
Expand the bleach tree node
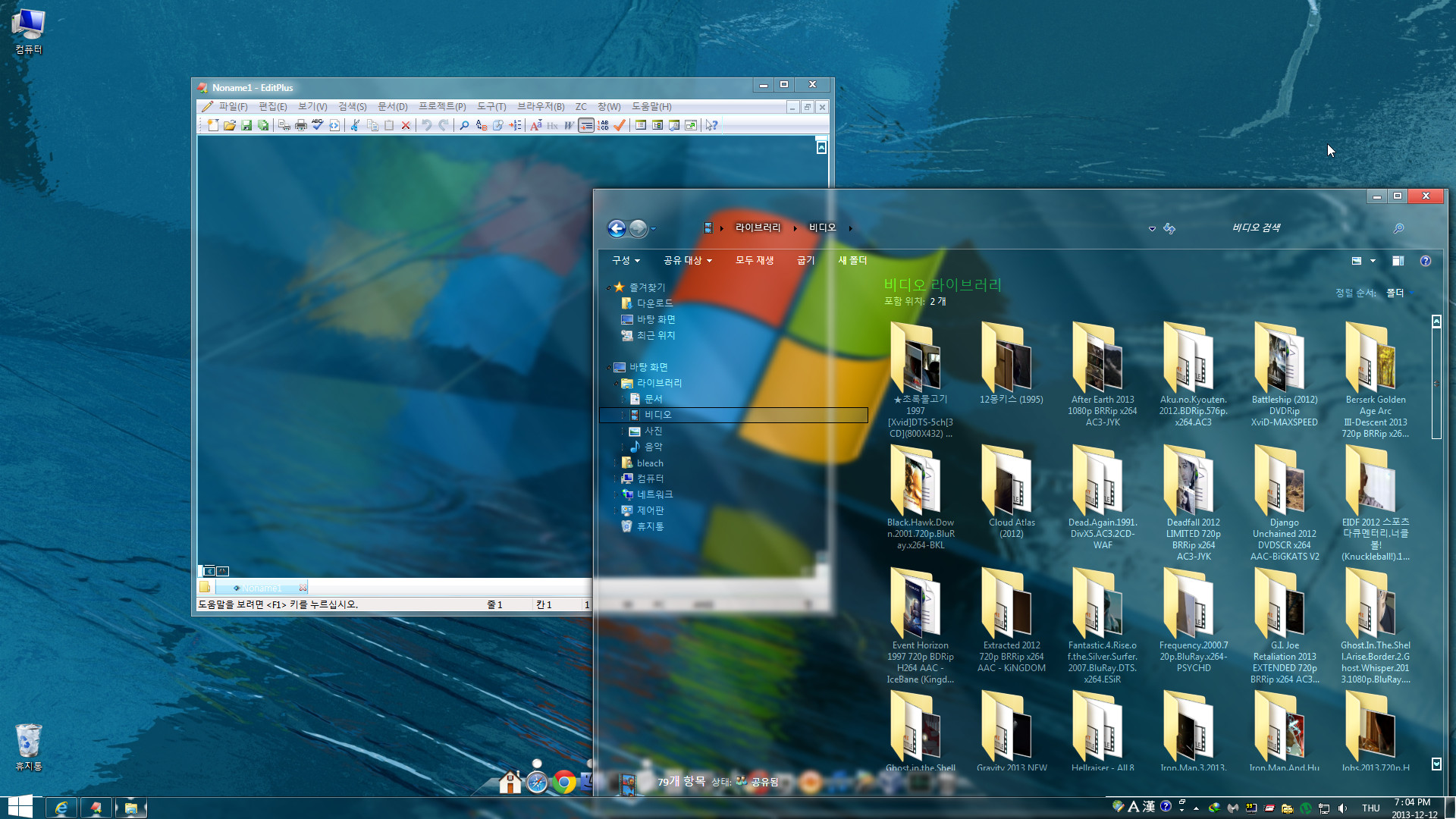click(616, 463)
